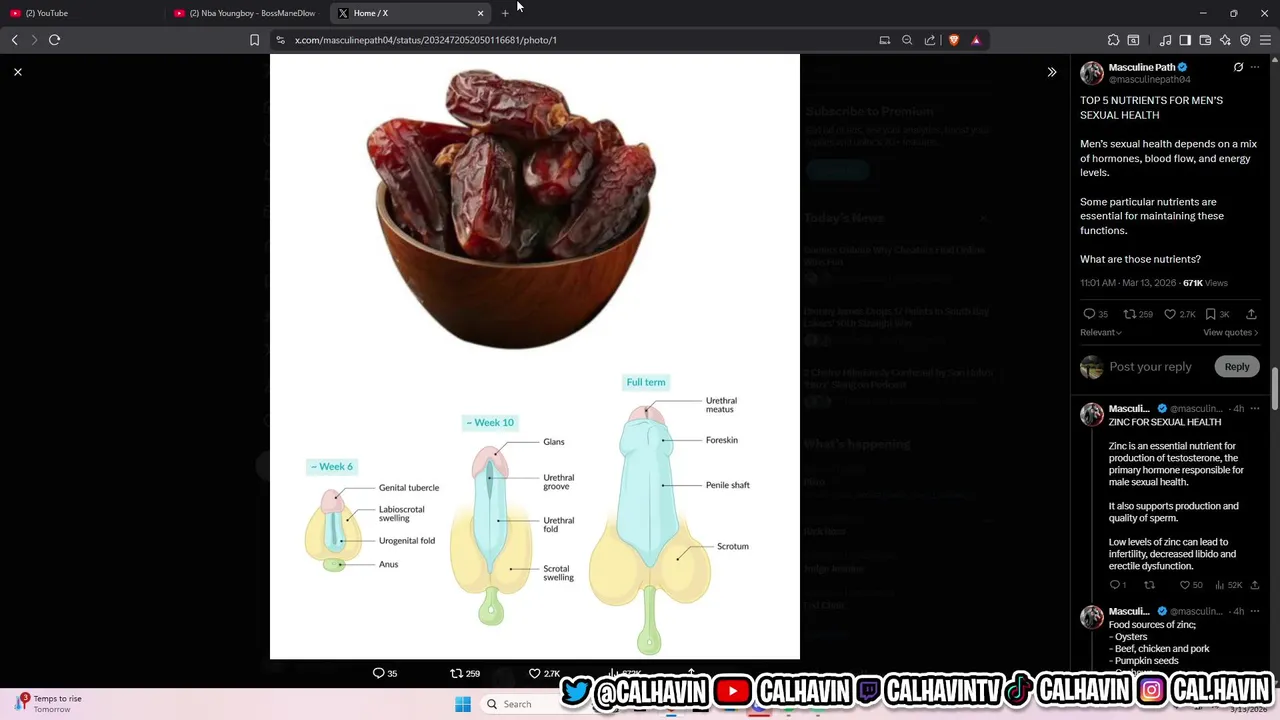The image size is (1280, 720).
Task: View 52K analytics on ZINC reply
Action: pyautogui.click(x=1228, y=585)
